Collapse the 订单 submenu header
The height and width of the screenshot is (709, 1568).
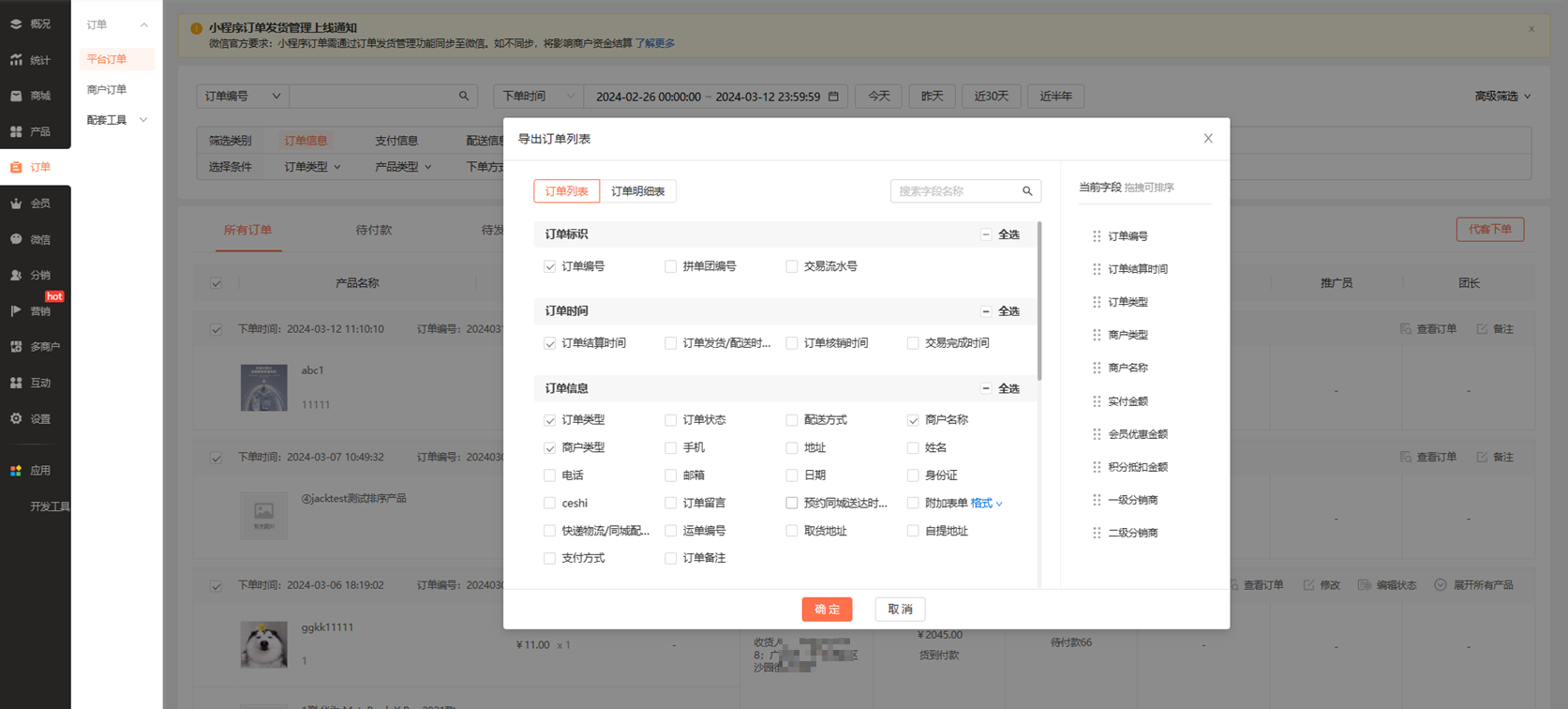(117, 24)
